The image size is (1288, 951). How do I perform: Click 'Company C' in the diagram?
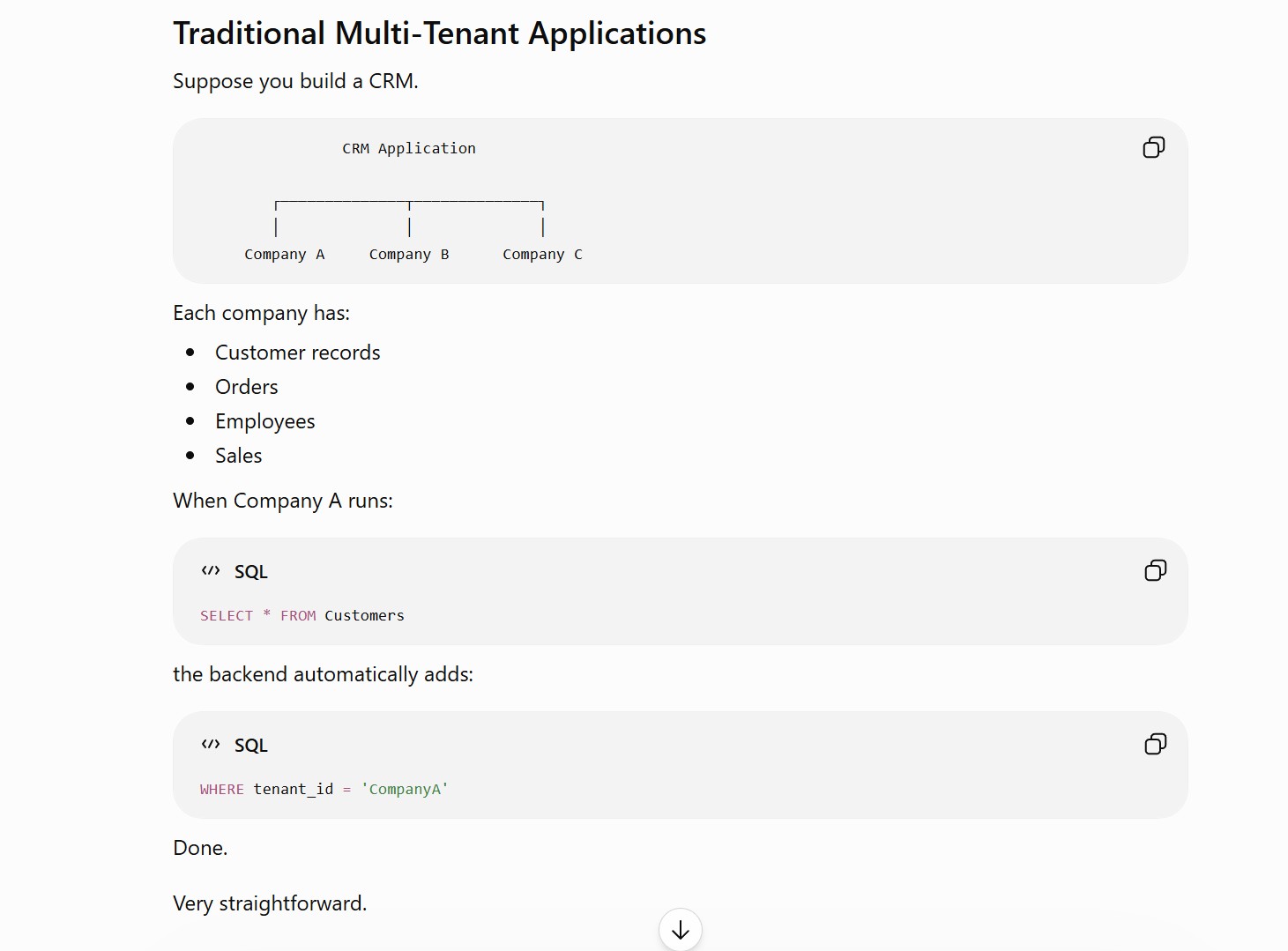click(542, 254)
